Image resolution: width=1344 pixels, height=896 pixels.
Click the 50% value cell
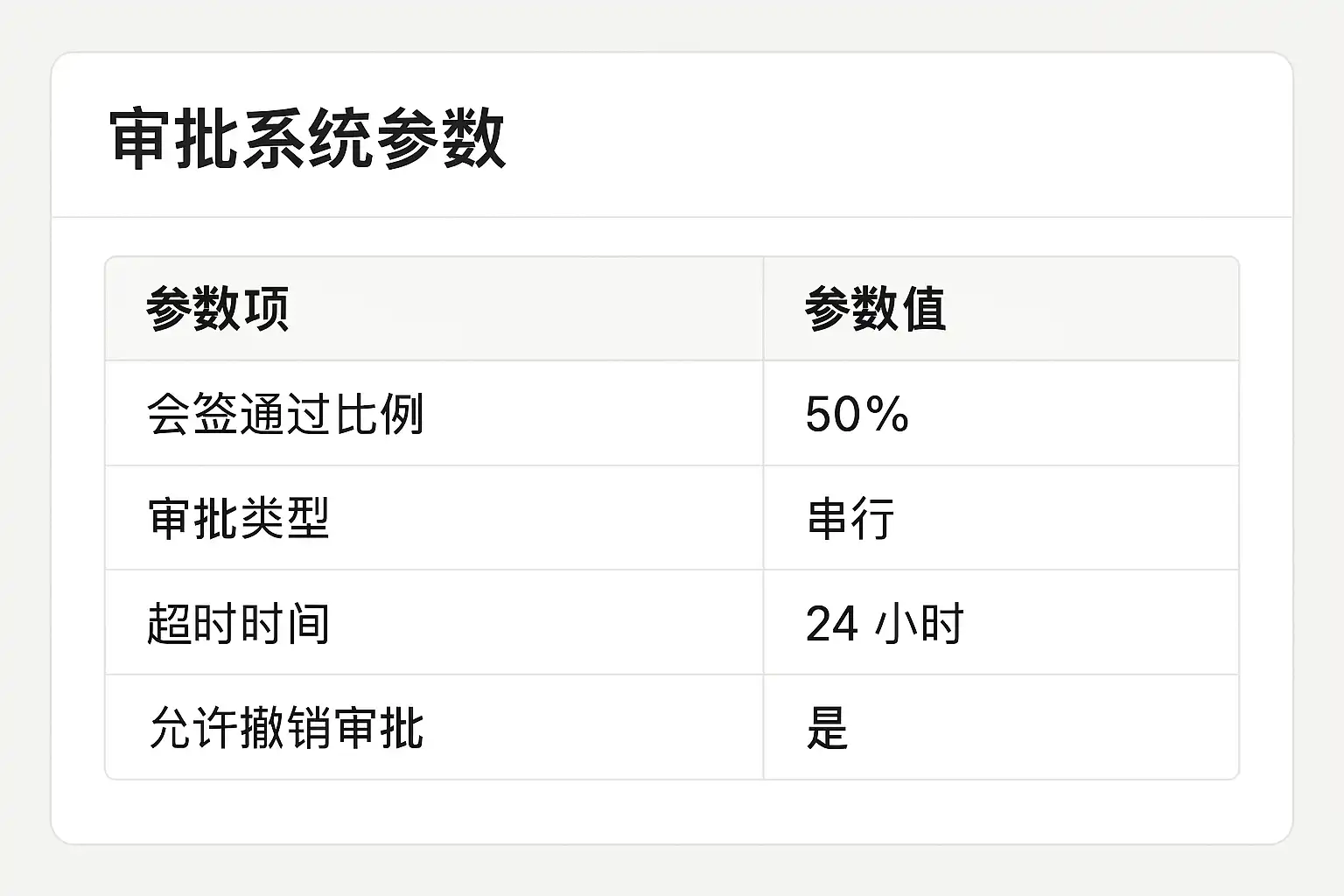[857, 414]
